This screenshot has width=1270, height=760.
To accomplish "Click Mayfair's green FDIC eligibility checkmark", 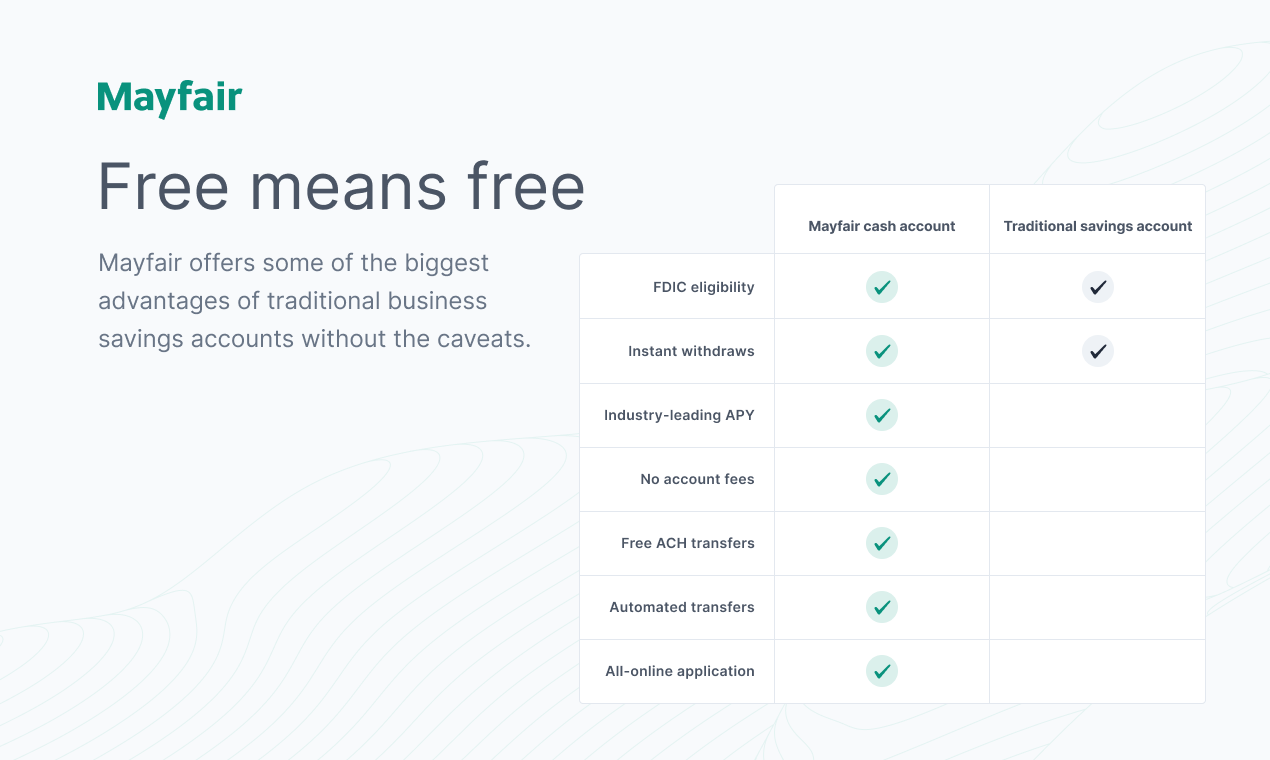I will 882,287.
